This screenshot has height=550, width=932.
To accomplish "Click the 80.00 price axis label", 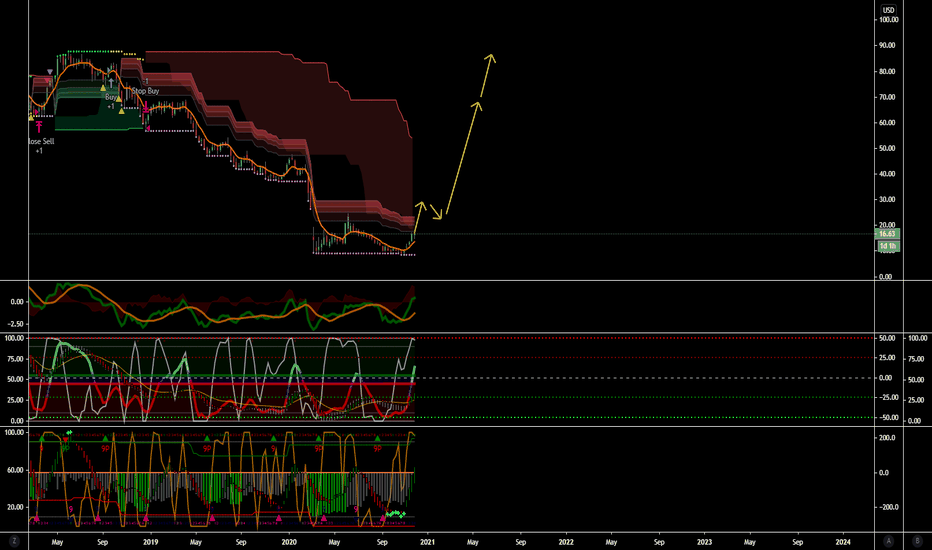I will [887, 71].
